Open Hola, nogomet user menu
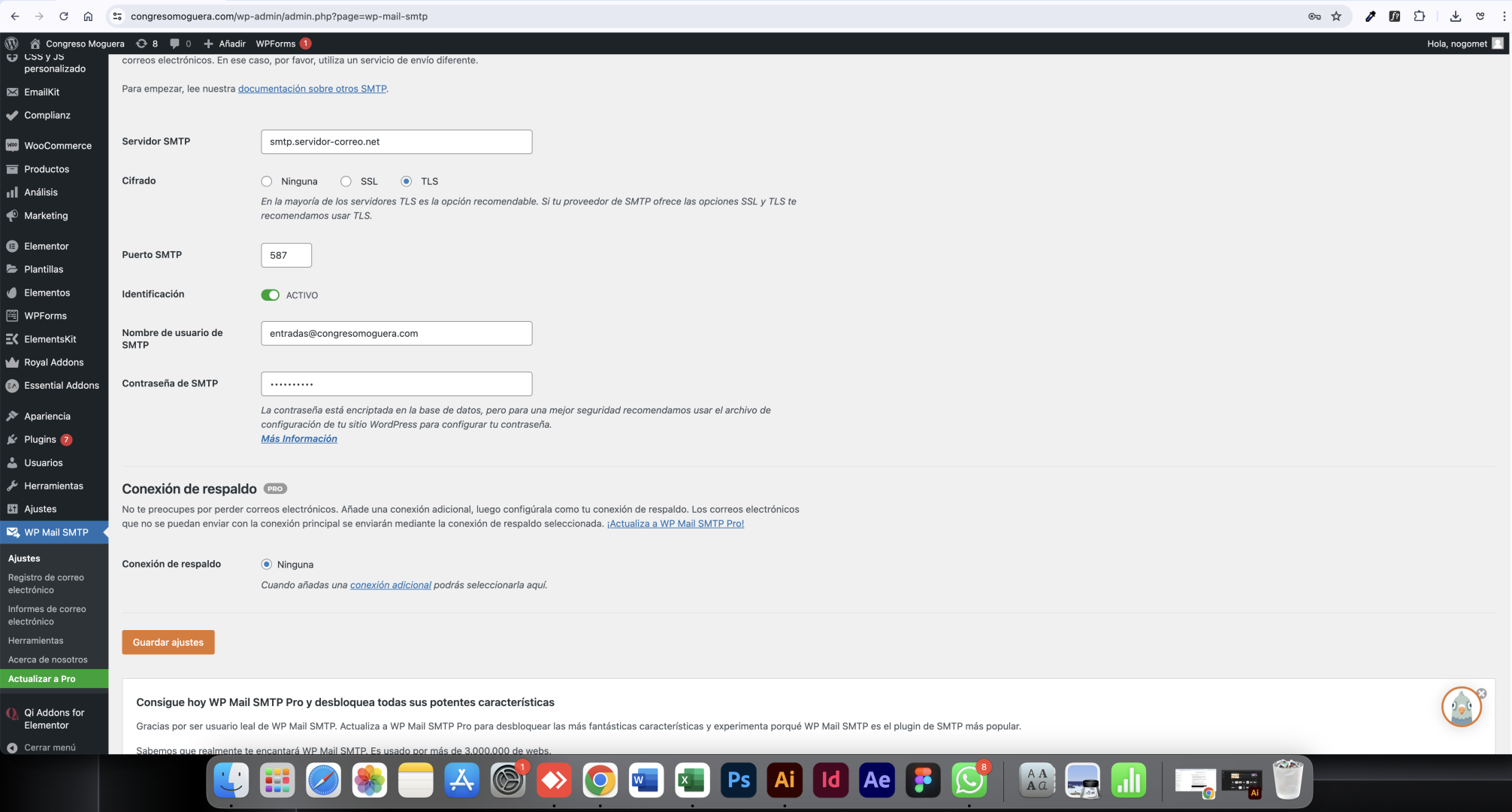The width and height of the screenshot is (1512, 812). click(1465, 44)
